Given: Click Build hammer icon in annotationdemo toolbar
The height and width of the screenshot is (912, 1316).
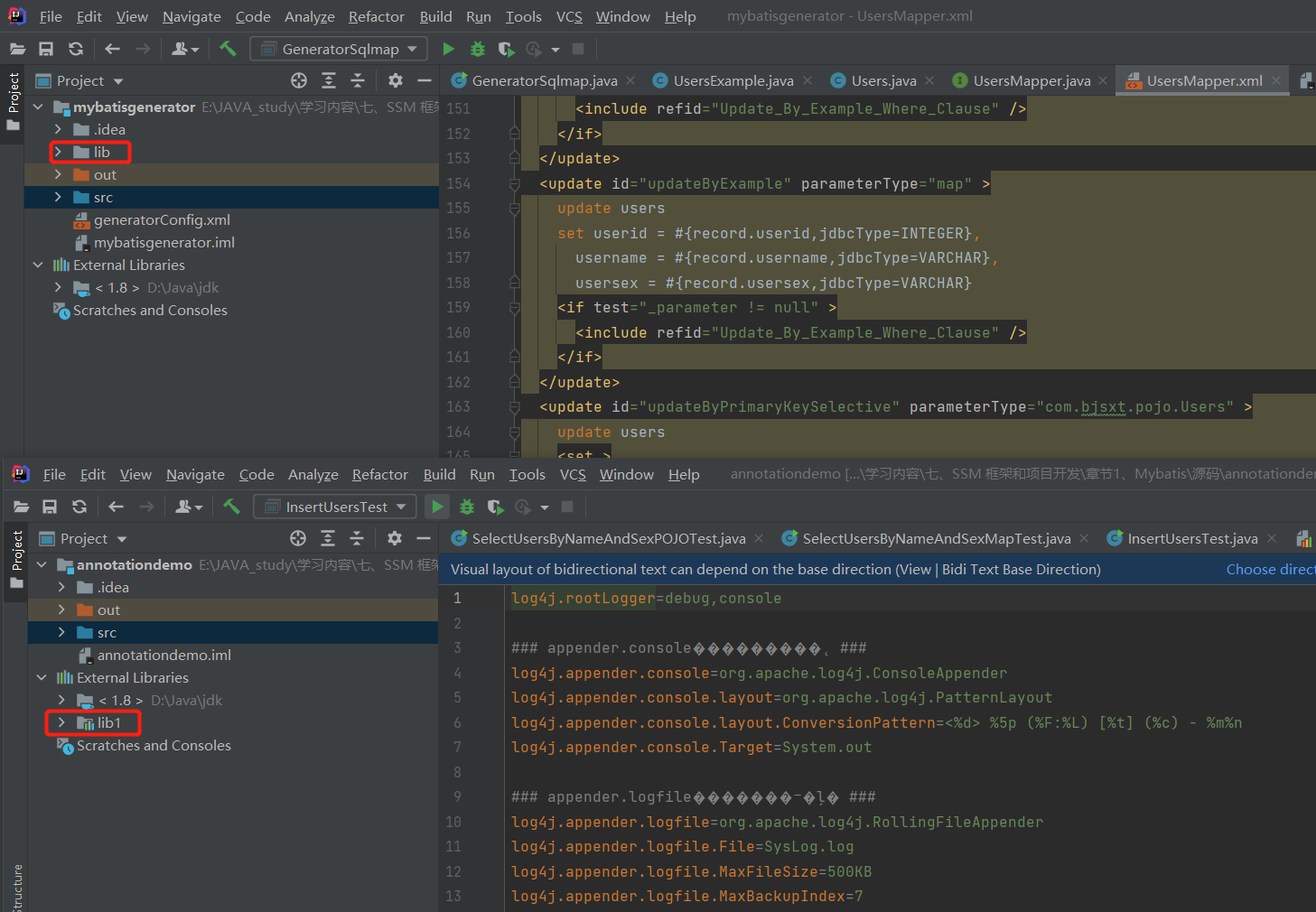Looking at the screenshot, I should [x=231, y=507].
